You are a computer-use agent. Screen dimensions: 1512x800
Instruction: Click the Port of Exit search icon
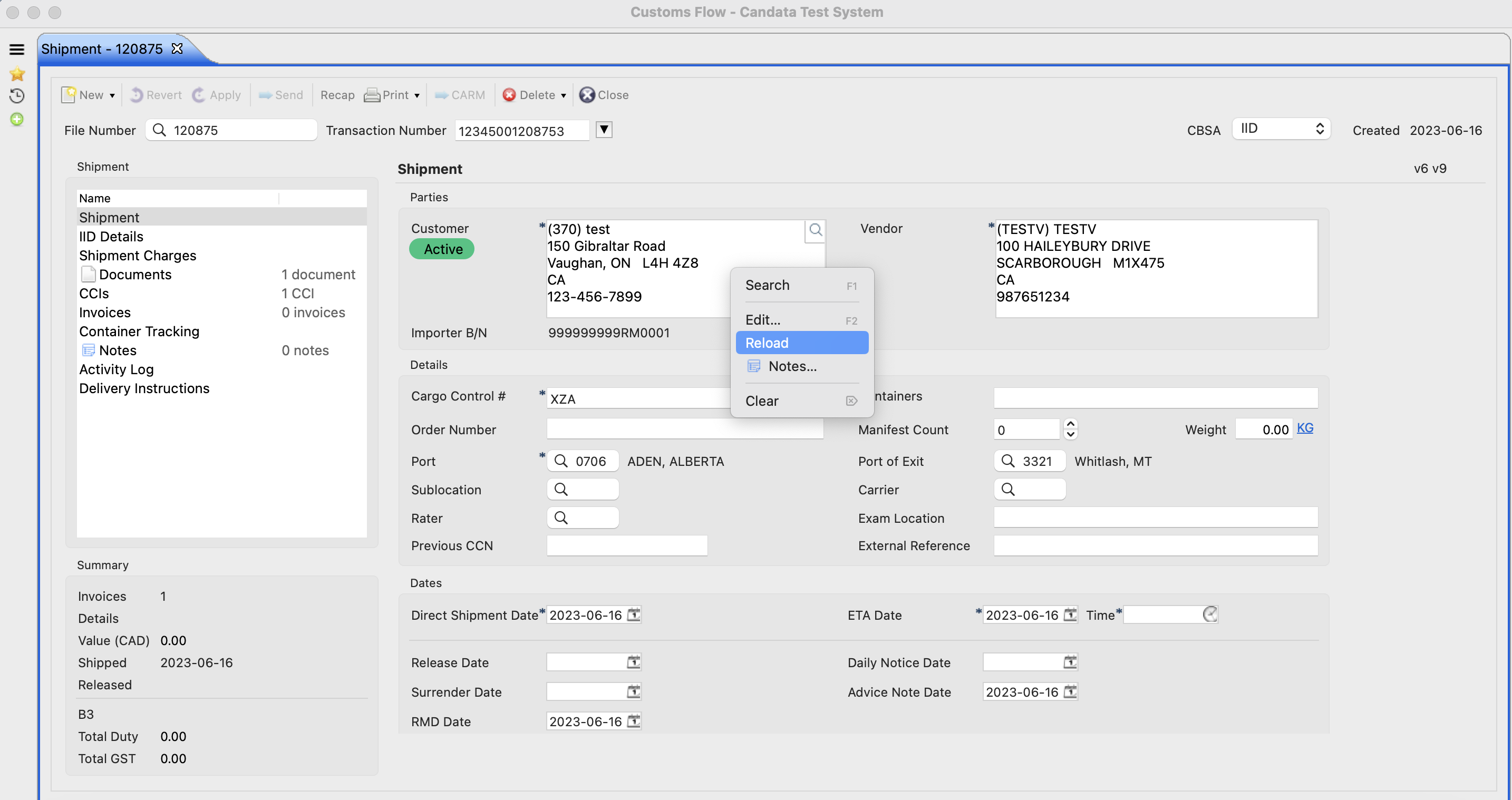(x=1008, y=461)
